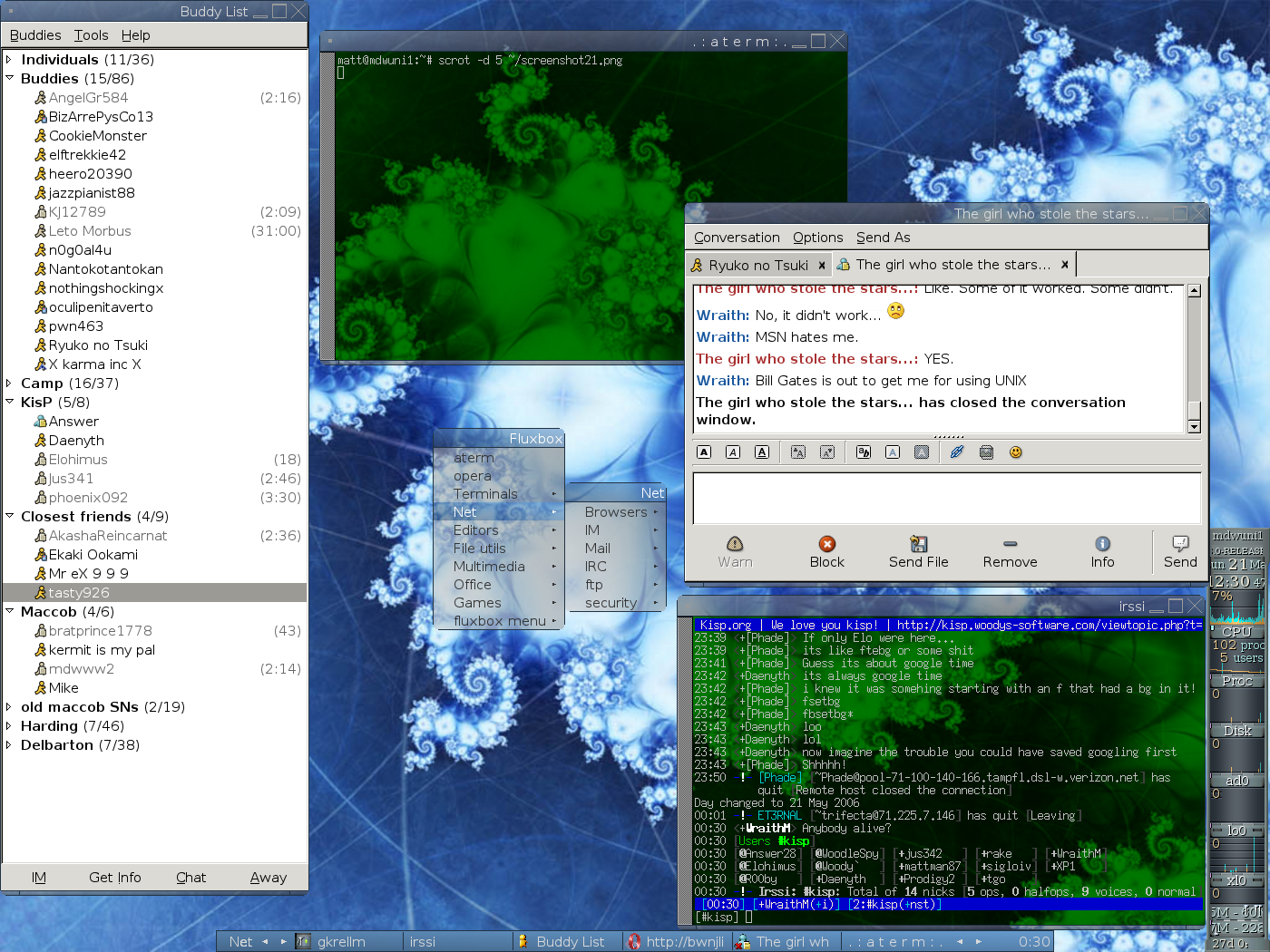
Task: Toggle bold text formatting
Action: (x=704, y=452)
